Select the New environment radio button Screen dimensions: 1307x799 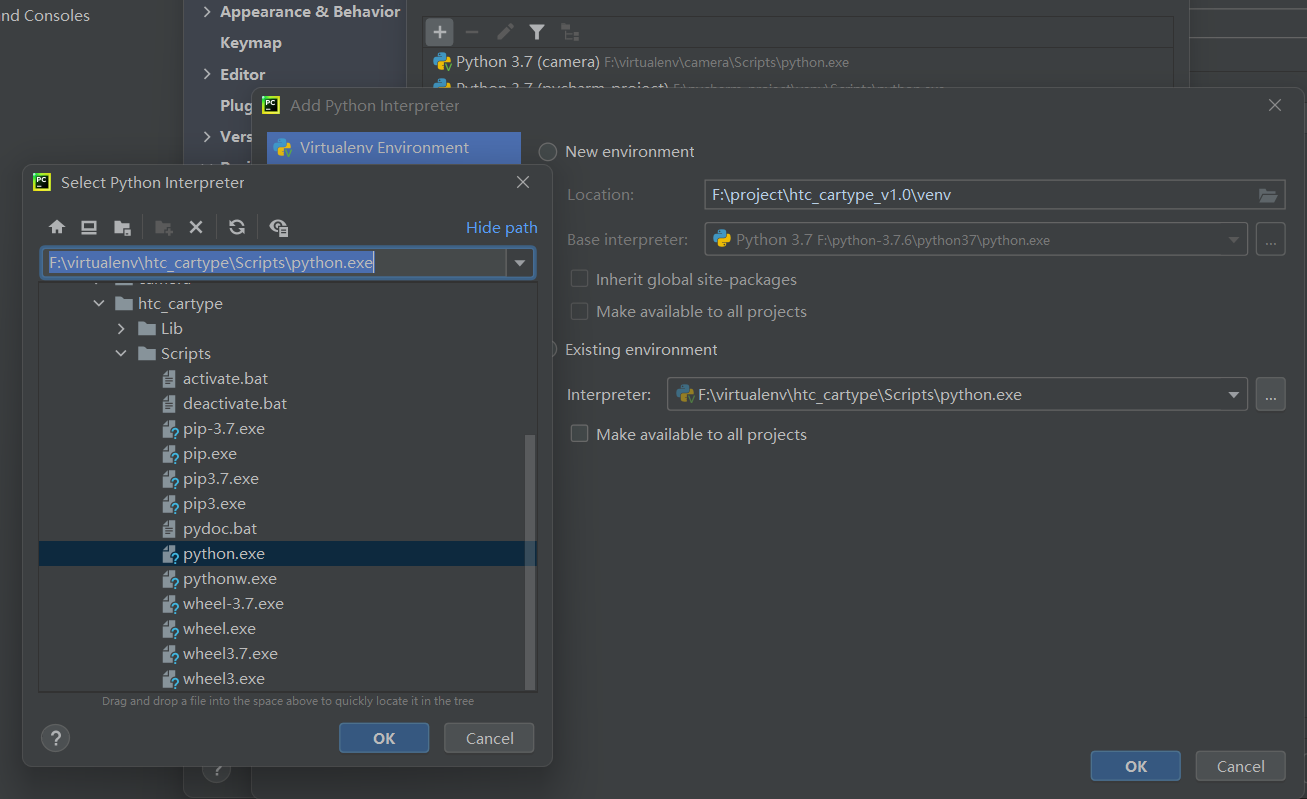click(x=547, y=151)
